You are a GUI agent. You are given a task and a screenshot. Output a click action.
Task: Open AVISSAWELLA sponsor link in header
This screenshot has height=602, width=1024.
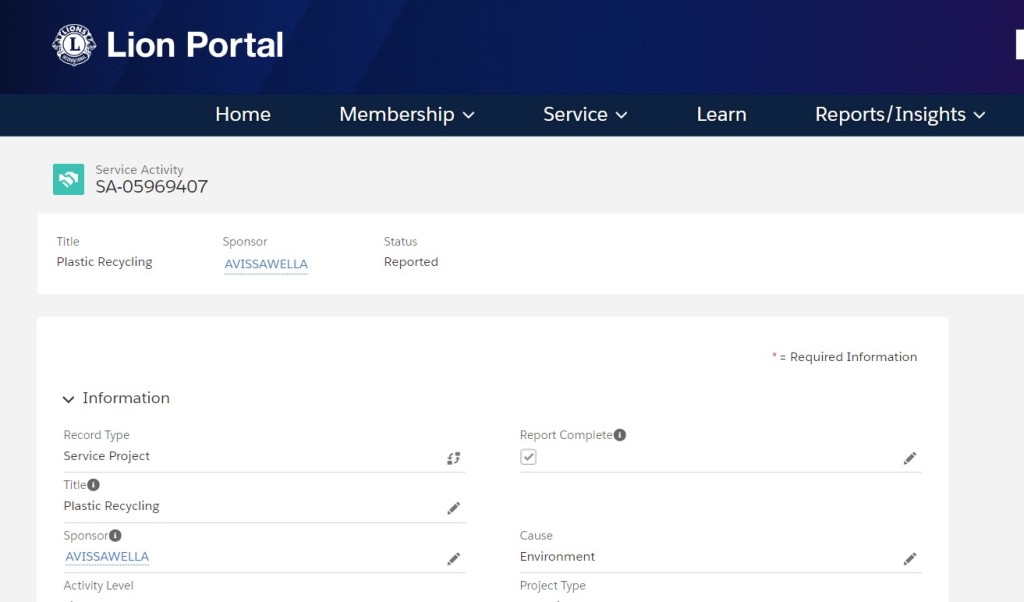coord(266,264)
